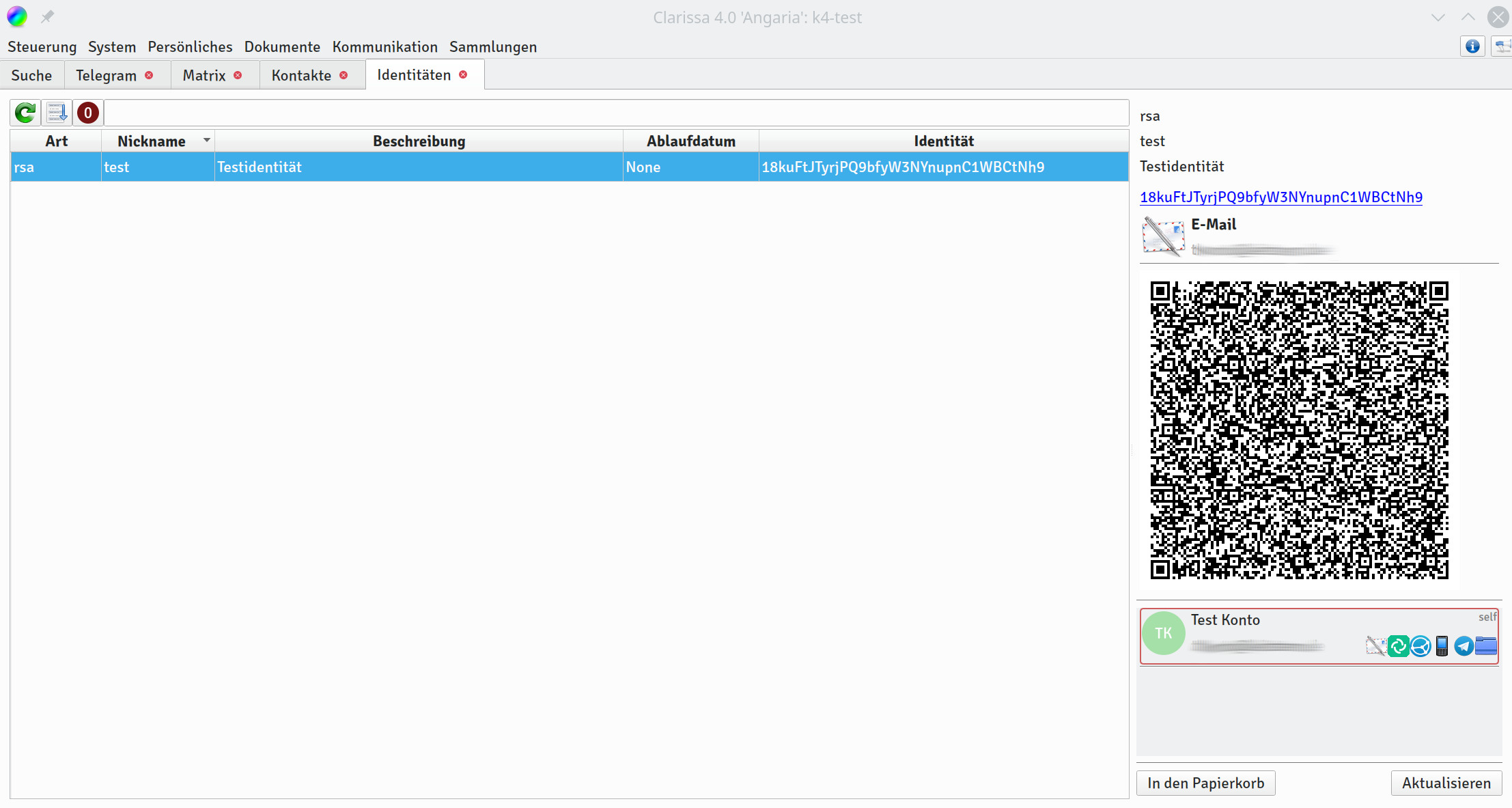Image resolution: width=1512 pixels, height=808 pixels.
Task: Click the rainbow Clarissa application icon
Action: (17, 16)
